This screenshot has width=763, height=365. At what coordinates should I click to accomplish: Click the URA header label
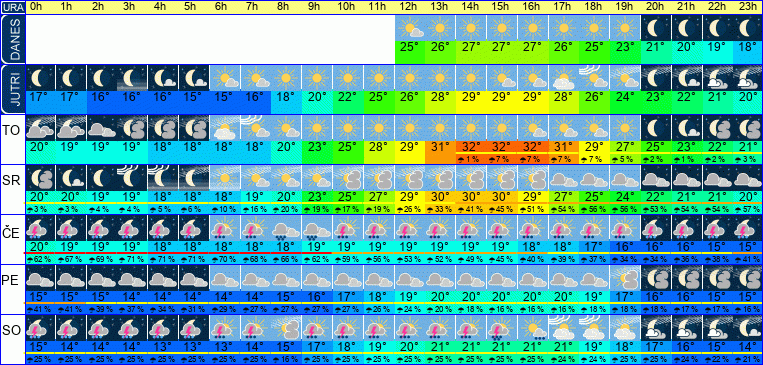(x=12, y=7)
